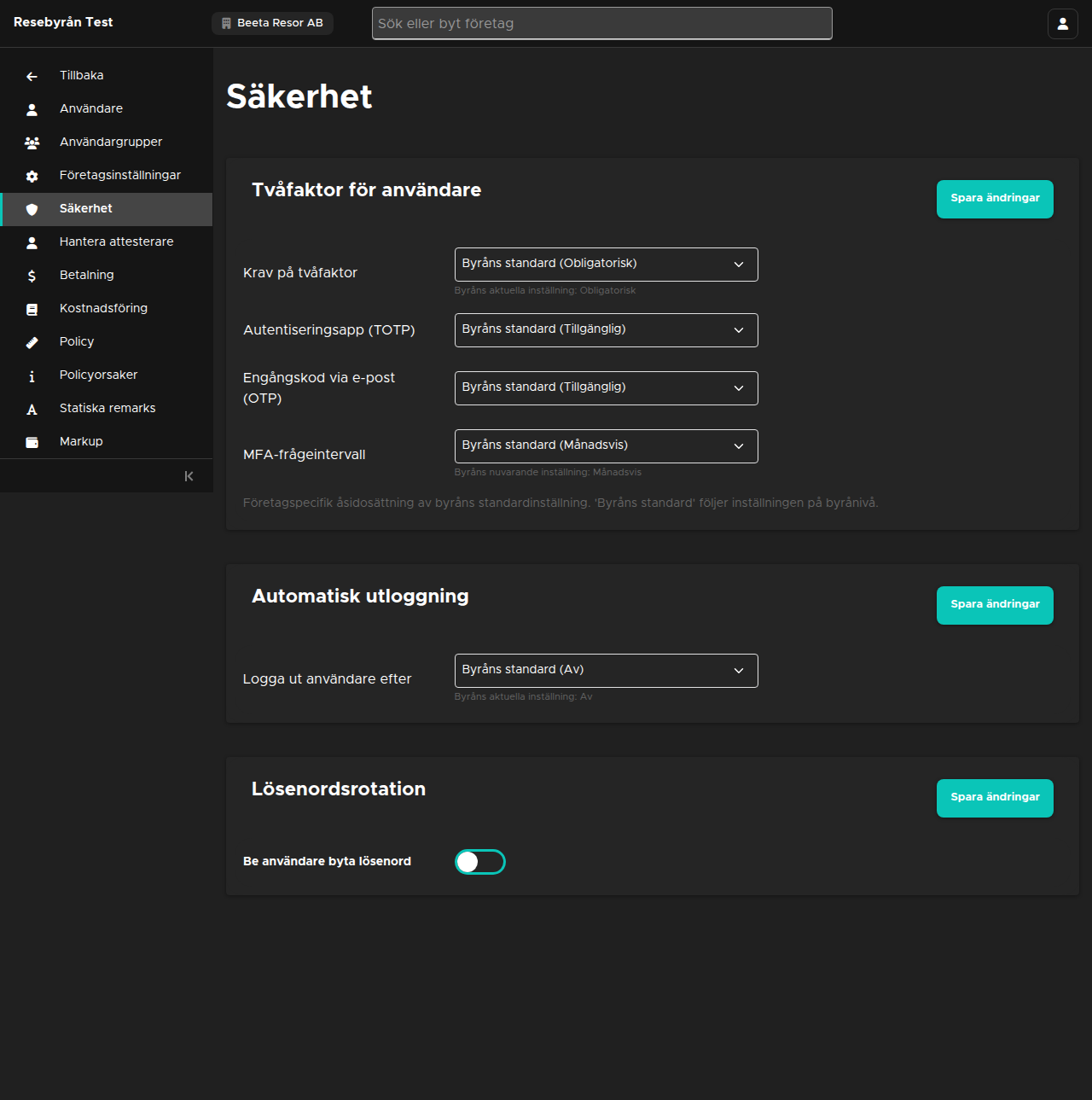This screenshot has width=1092, height=1100.
Task: Open the Logga ut användare efter dropdown
Action: (x=606, y=671)
